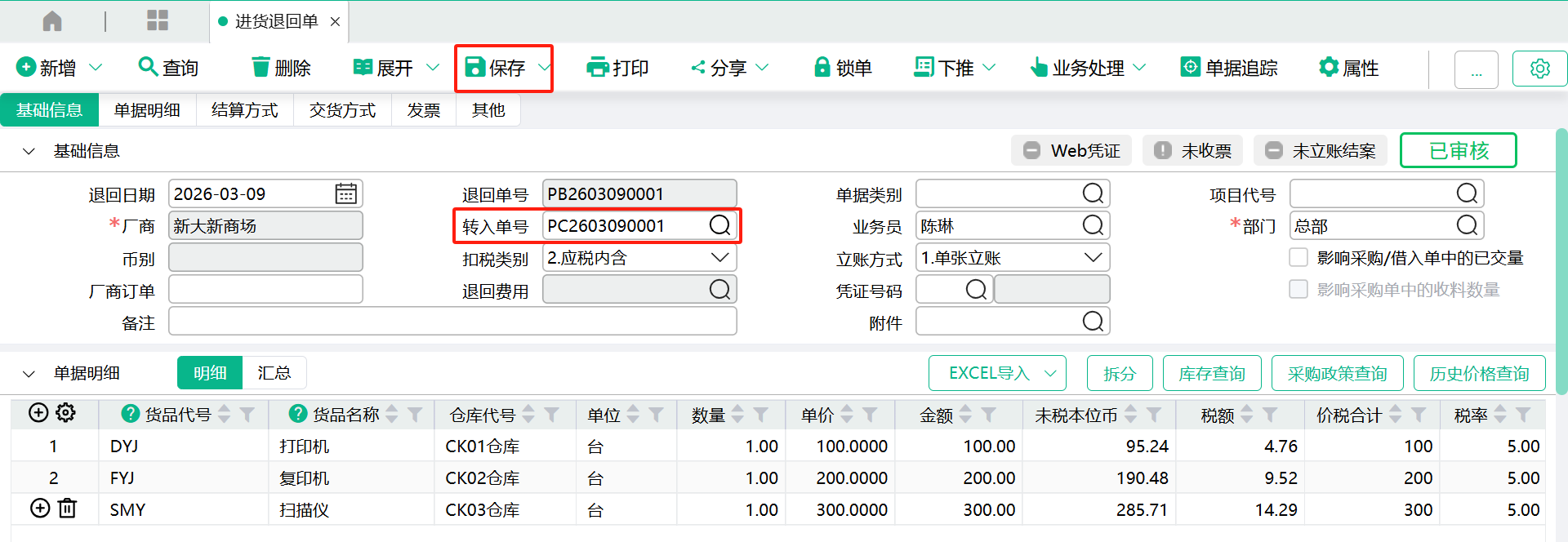
Task: Expand the 立账方式 dropdown
Action: pyautogui.click(x=1093, y=258)
